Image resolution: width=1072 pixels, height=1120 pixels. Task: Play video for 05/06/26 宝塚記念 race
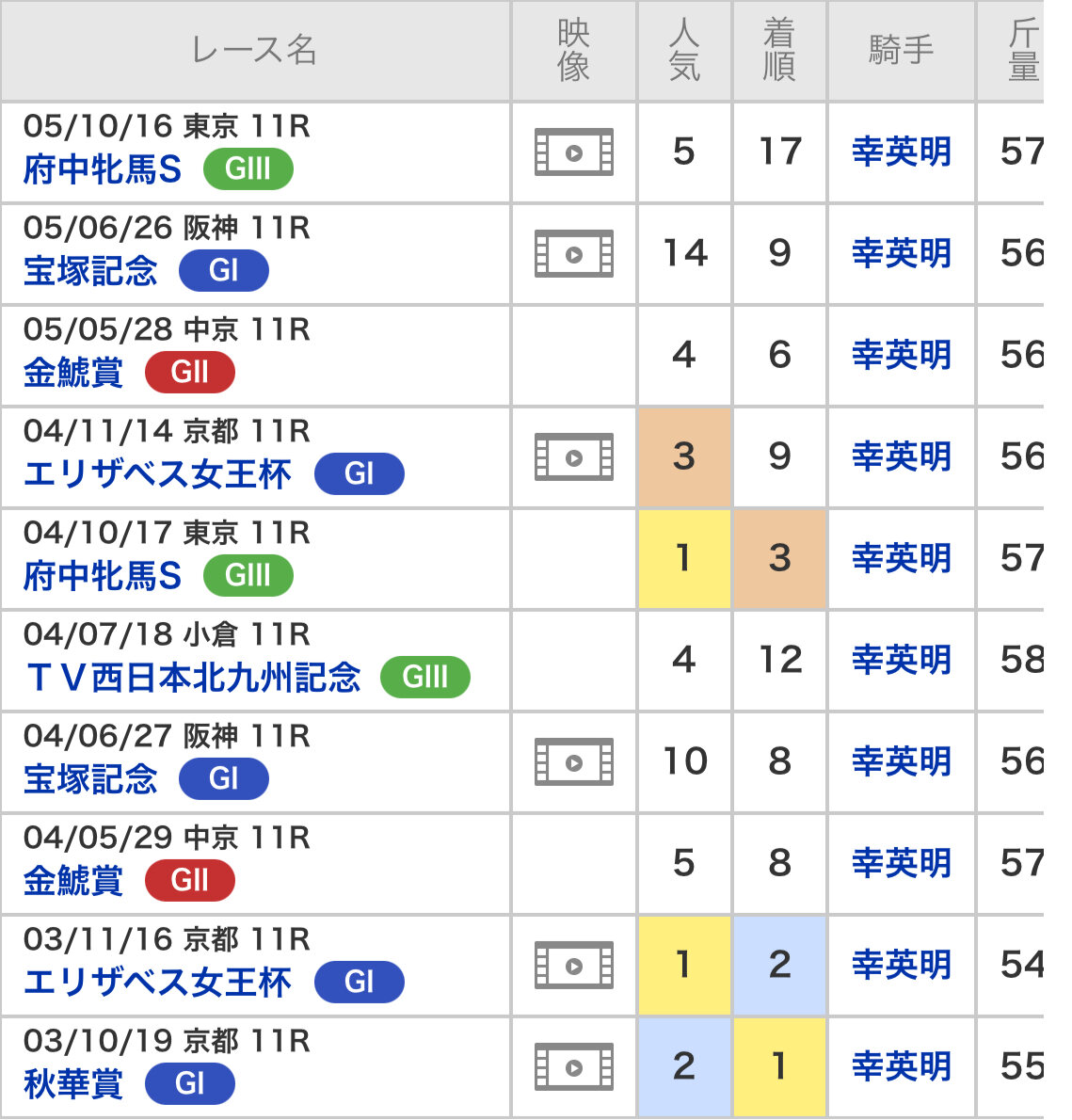coord(574,254)
